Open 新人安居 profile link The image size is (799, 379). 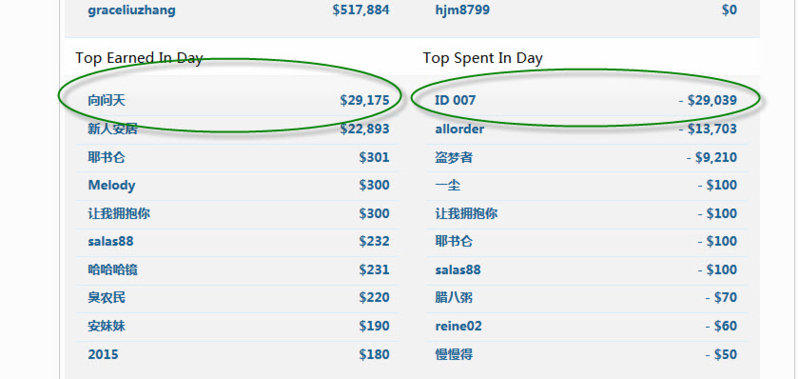112,129
